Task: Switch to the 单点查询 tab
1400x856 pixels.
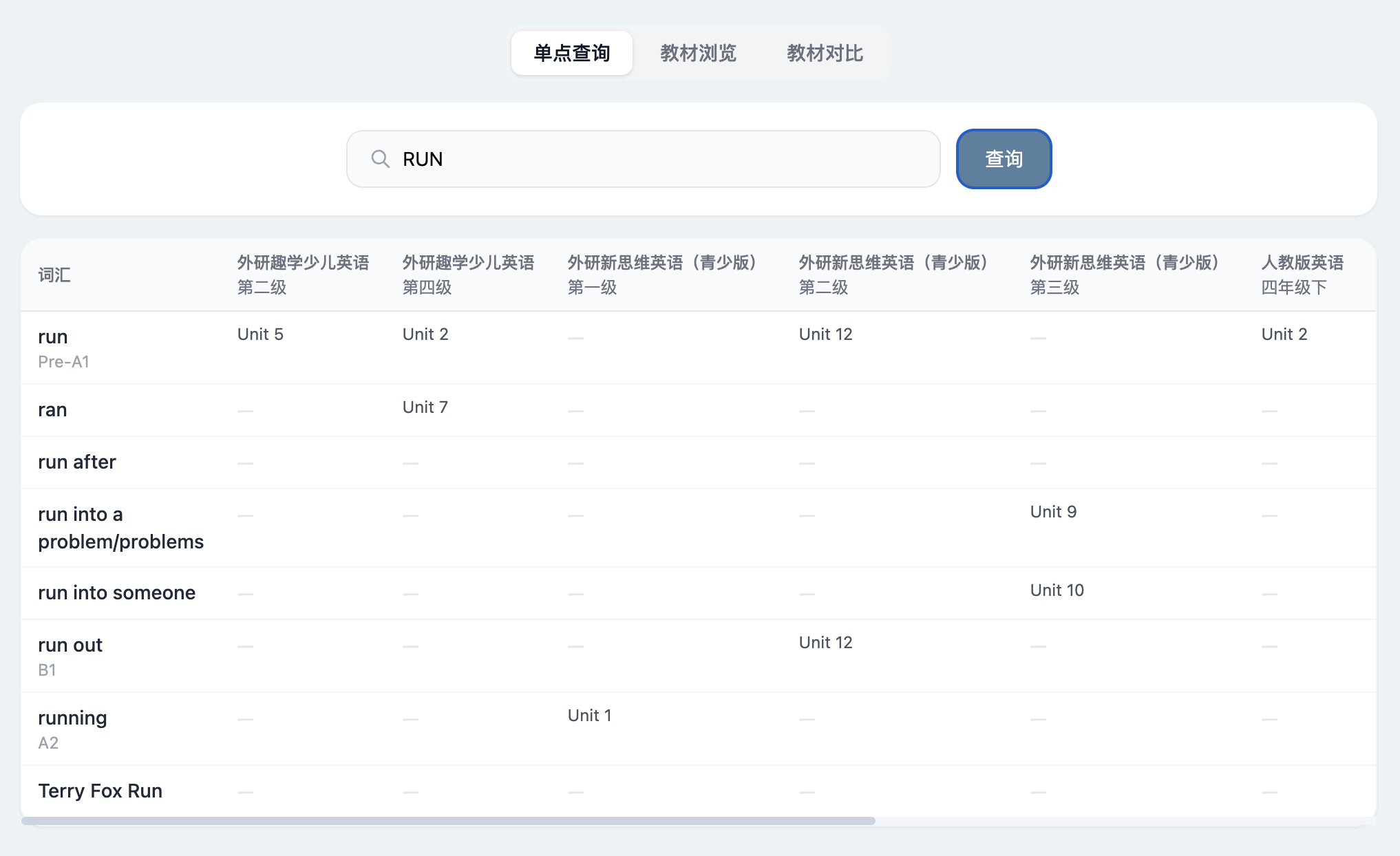Action: 572,53
